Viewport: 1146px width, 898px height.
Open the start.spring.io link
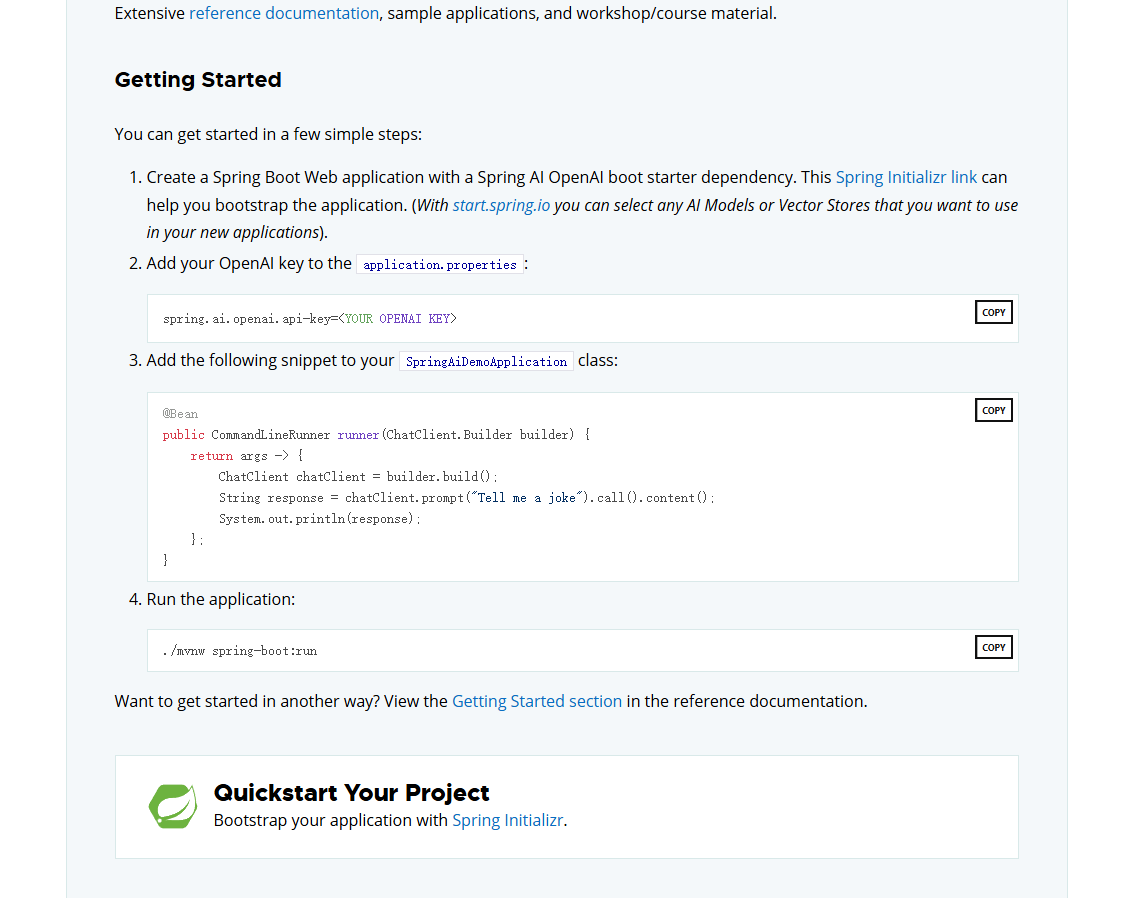(501, 205)
